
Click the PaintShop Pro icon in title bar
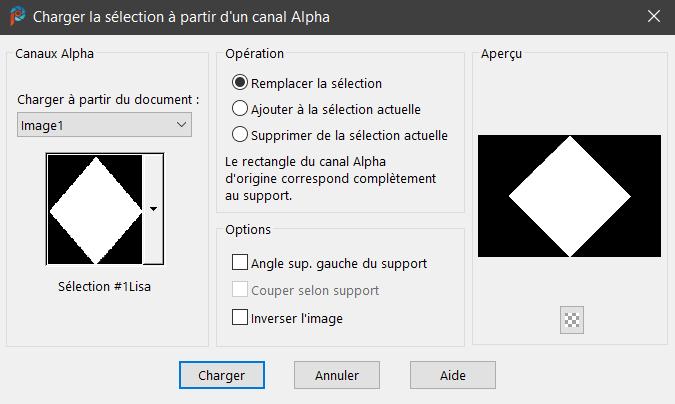pyautogui.click(x=17, y=17)
